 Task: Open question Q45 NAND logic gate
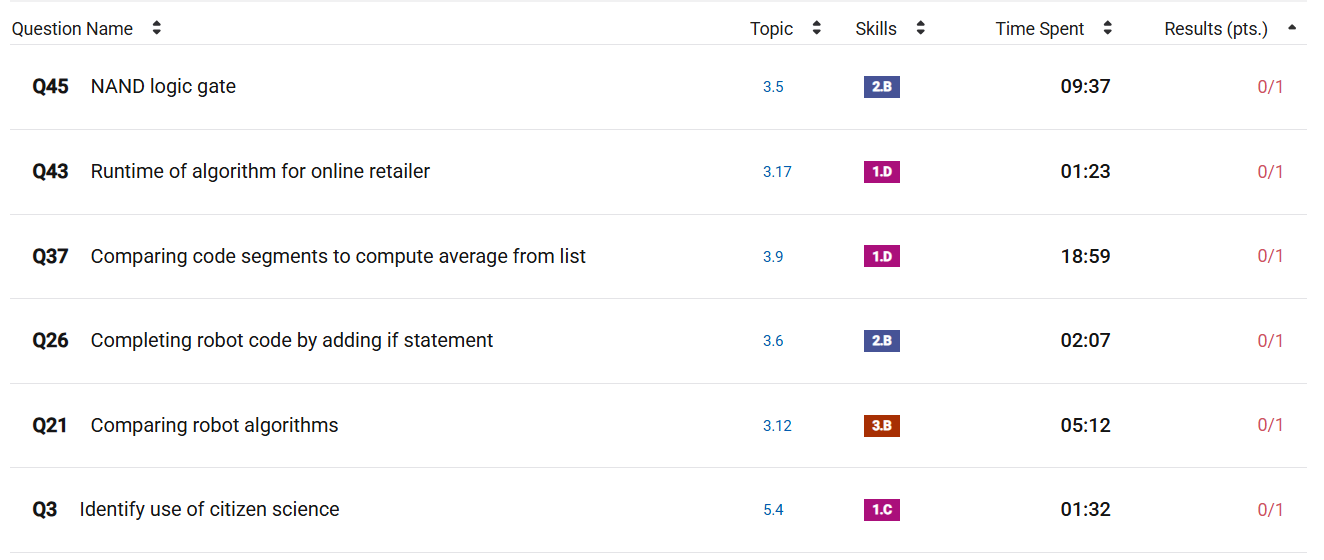[x=163, y=87]
